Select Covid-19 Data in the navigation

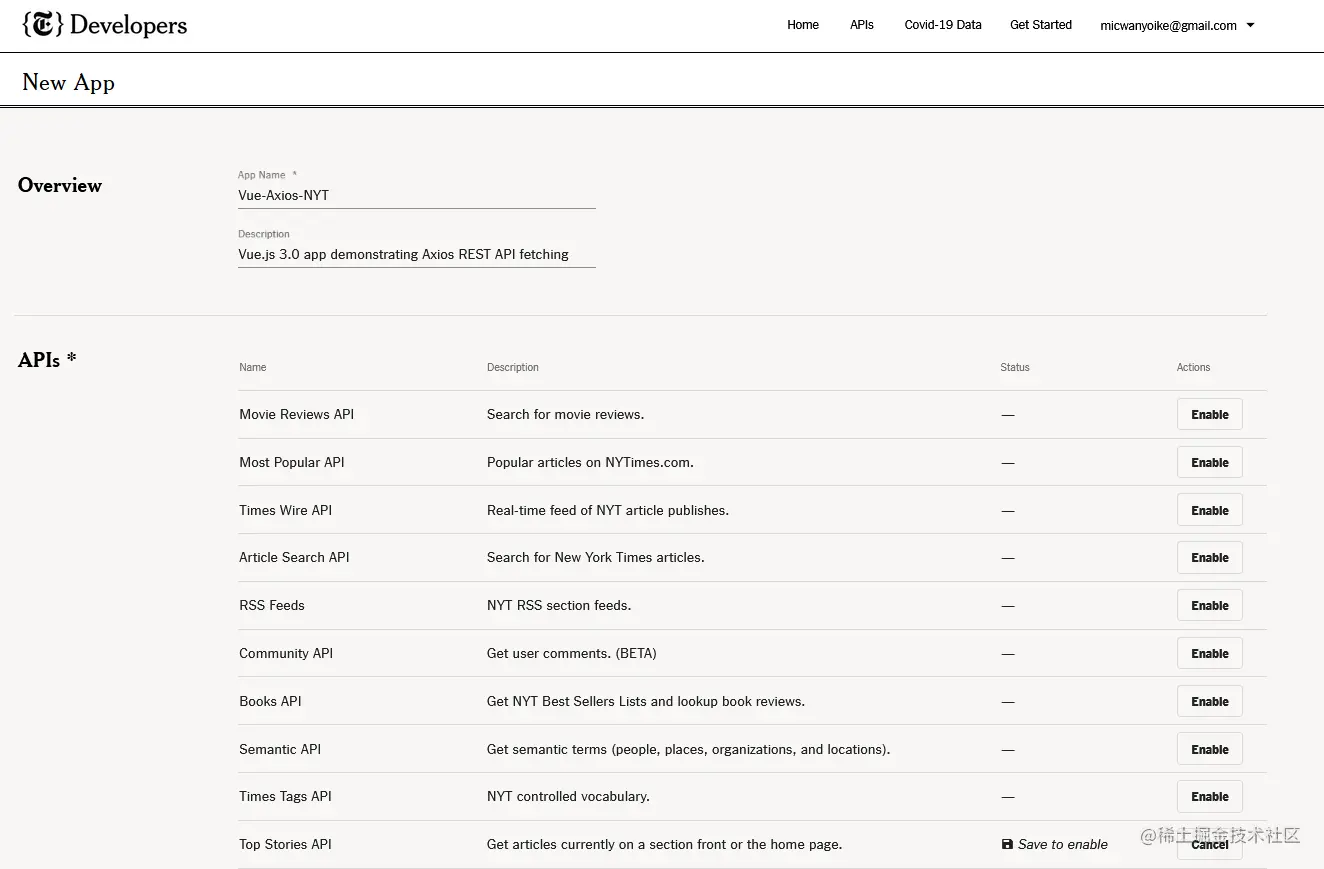[942, 25]
